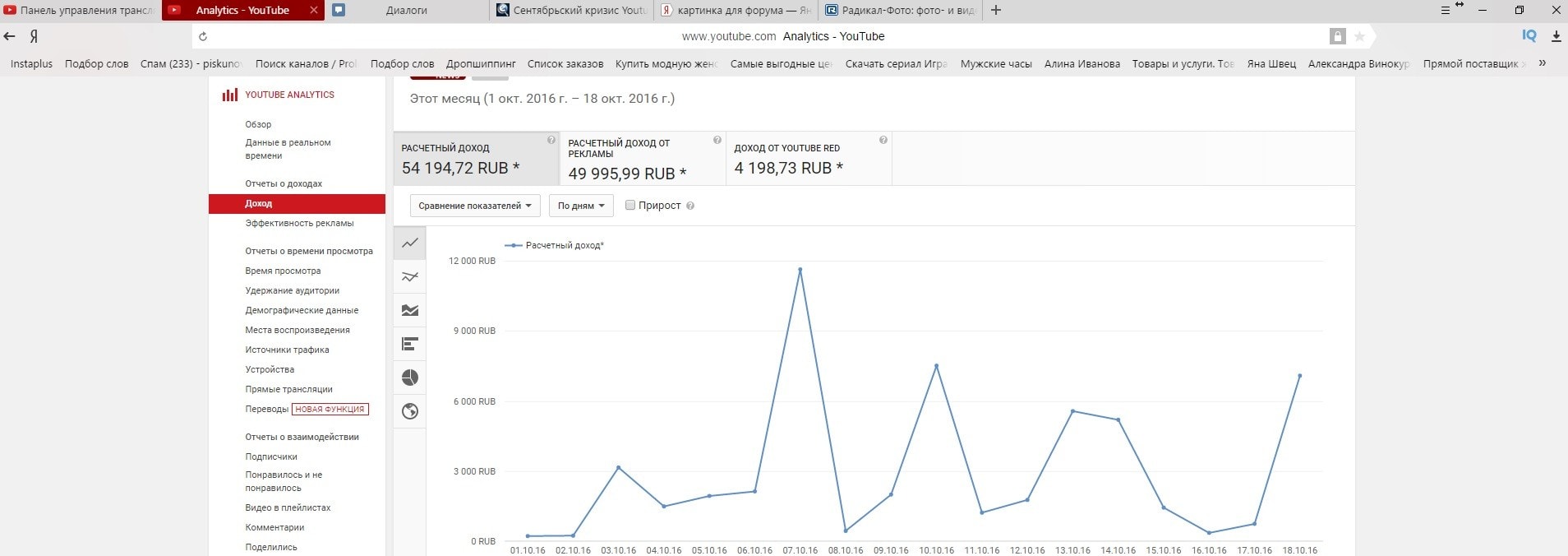
Task: Switch to the Диалоги browser tab
Action: (x=407, y=11)
